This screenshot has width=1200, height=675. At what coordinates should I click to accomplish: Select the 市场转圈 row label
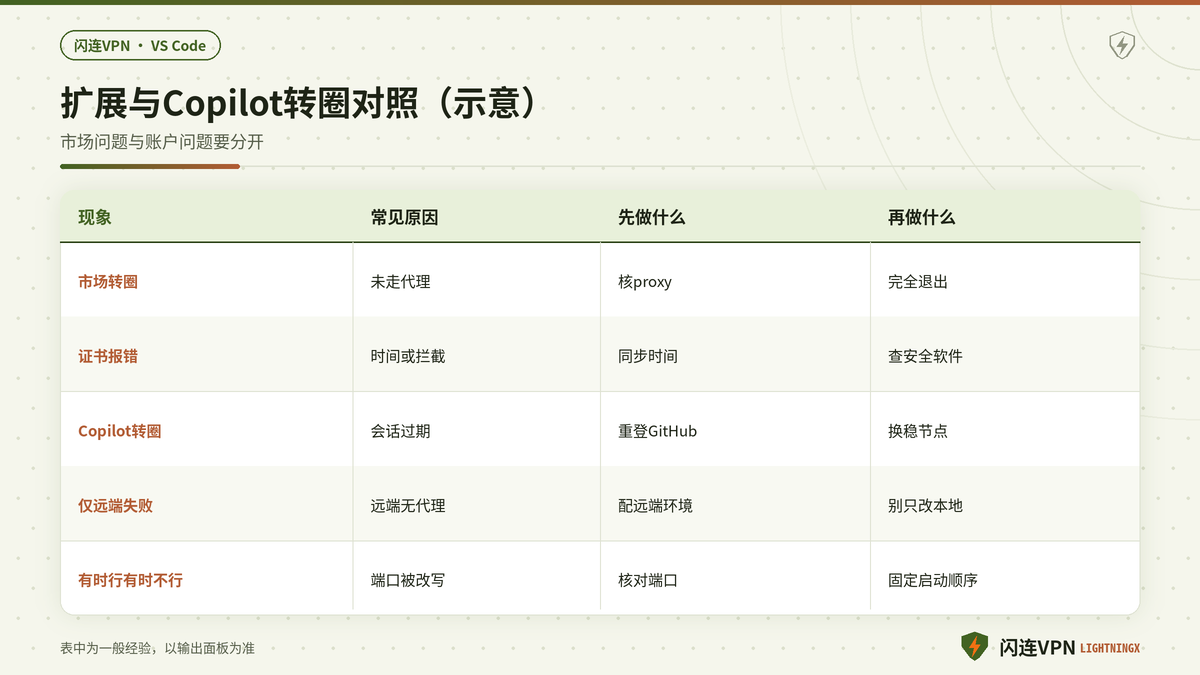click(108, 282)
